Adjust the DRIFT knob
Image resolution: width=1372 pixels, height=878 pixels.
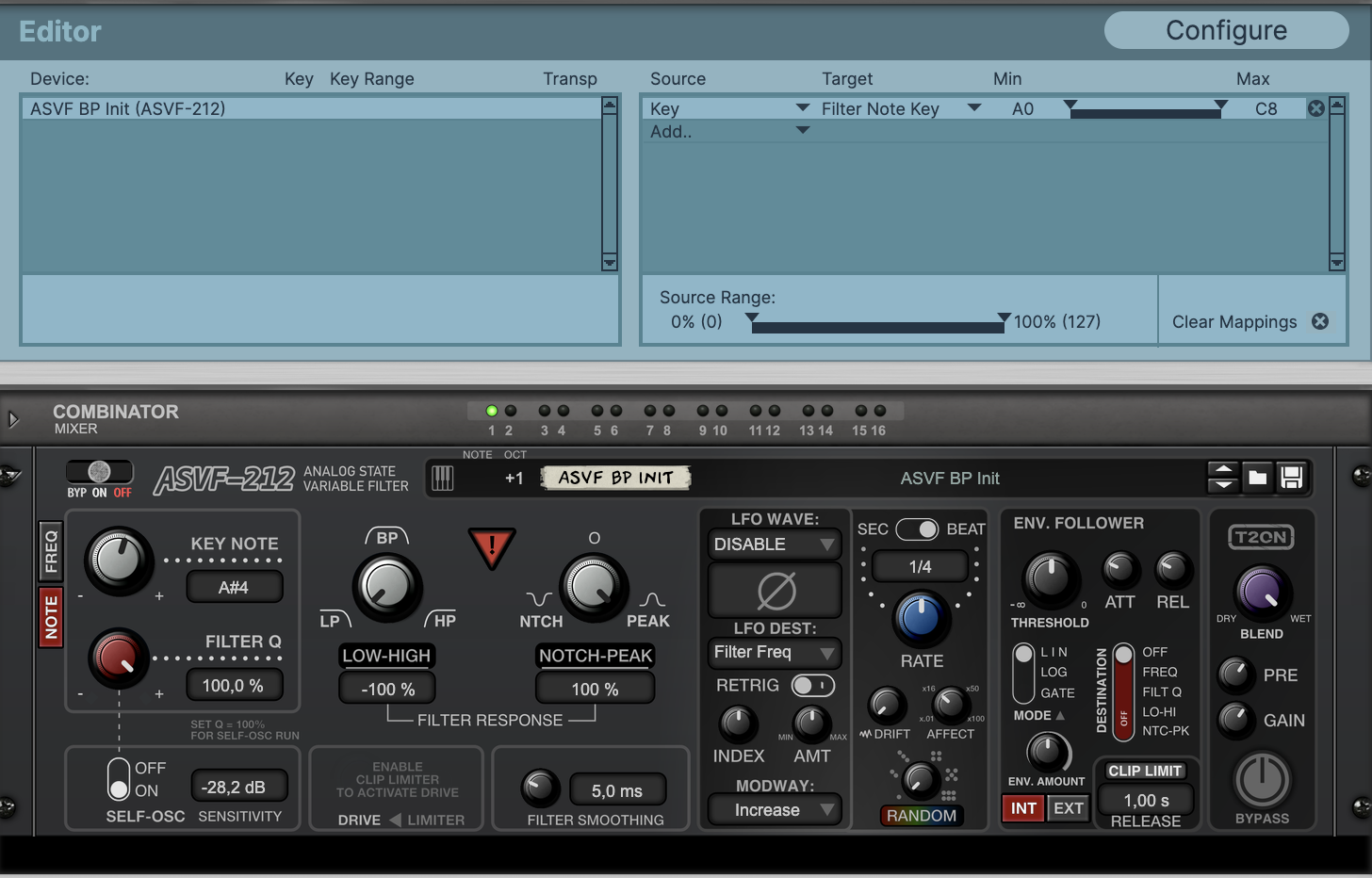[x=886, y=705]
